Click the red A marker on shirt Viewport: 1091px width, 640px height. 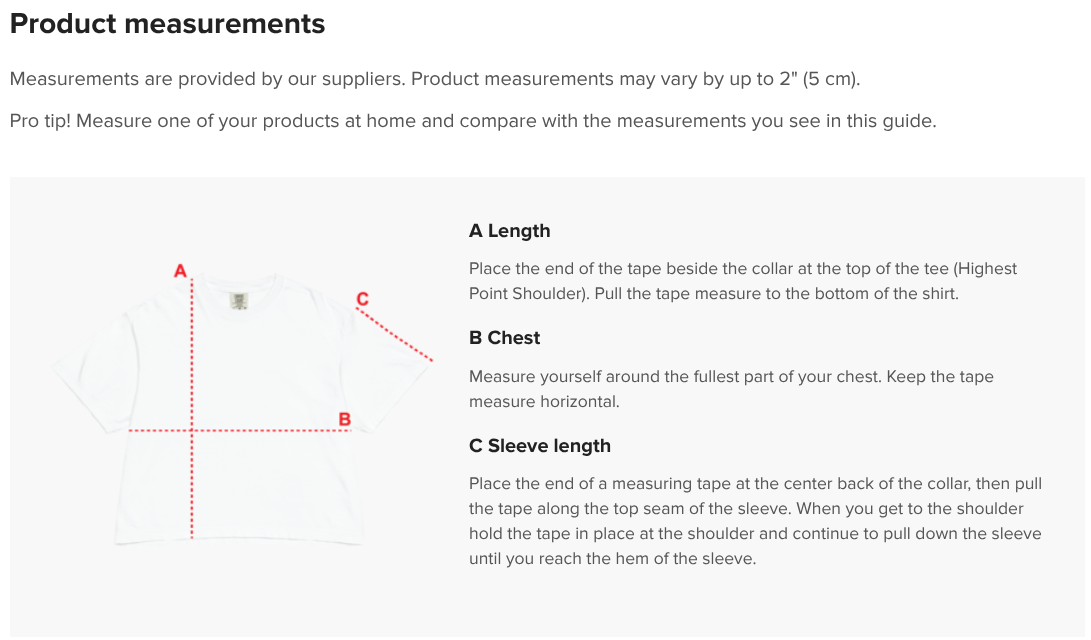tap(180, 271)
